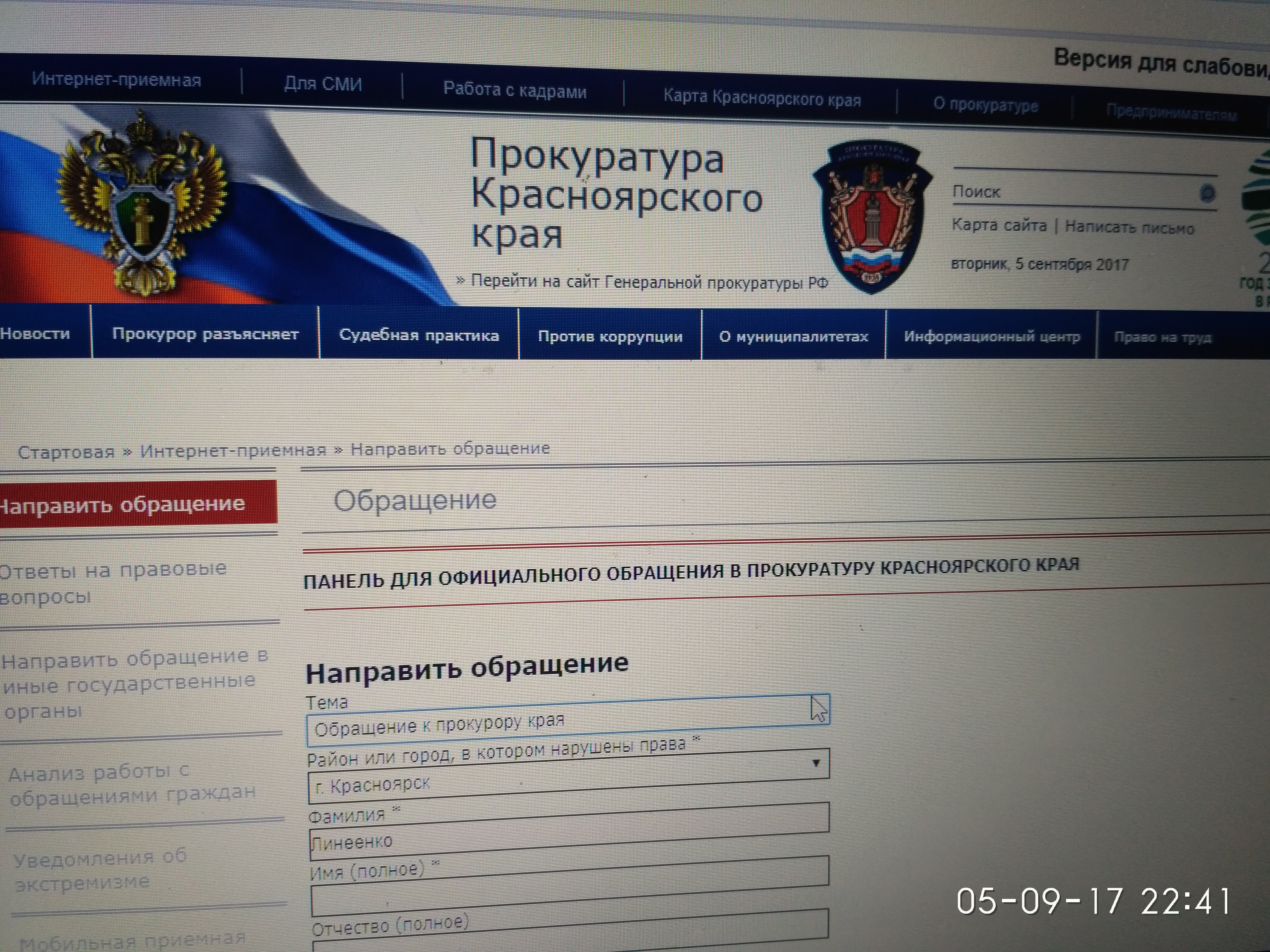This screenshot has width=1270, height=952.
Task: Open Против коррупции section
Action: [610, 337]
